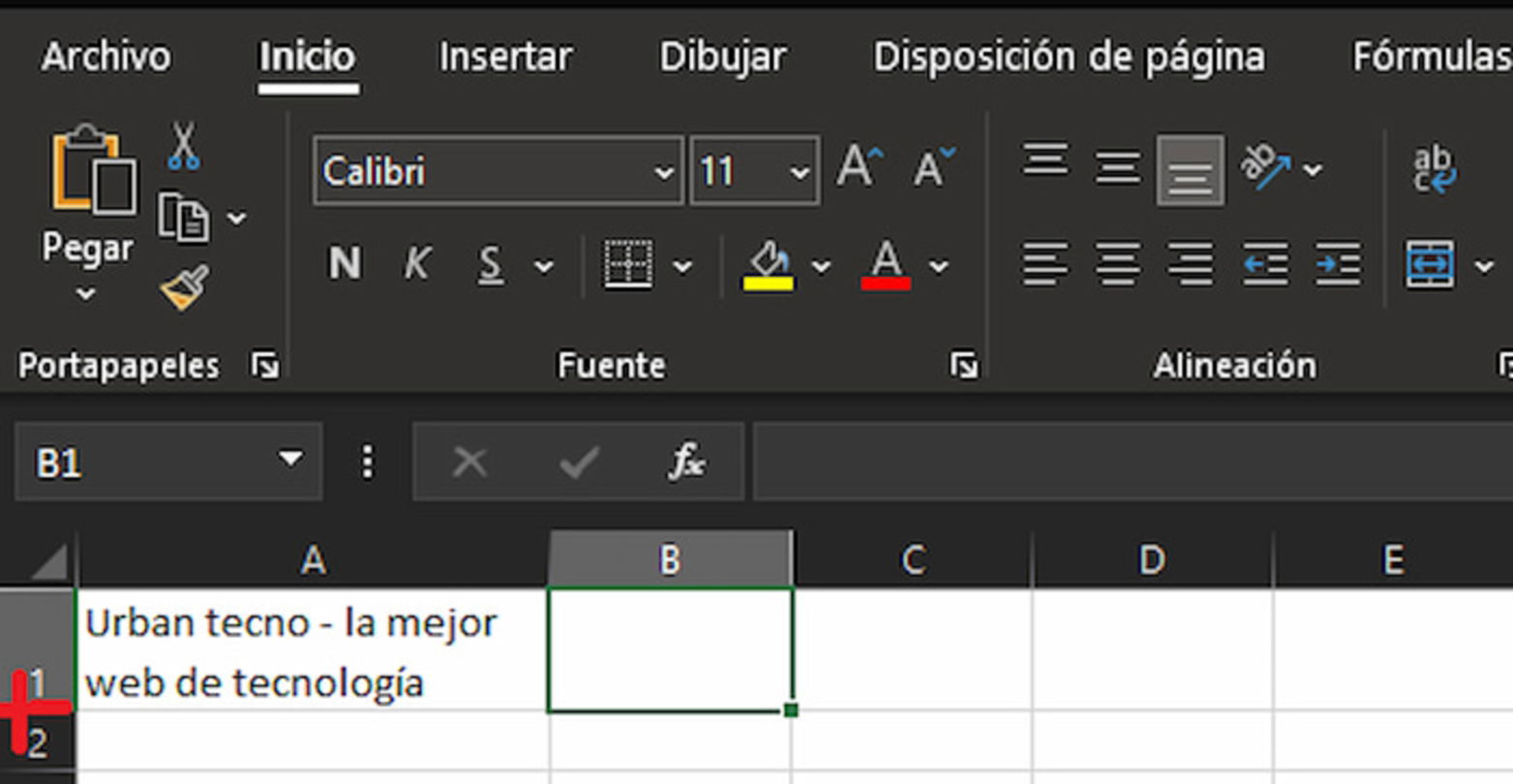Select cell A1 with Urban tecno text
The height and width of the screenshot is (784, 1513).
pos(313,649)
